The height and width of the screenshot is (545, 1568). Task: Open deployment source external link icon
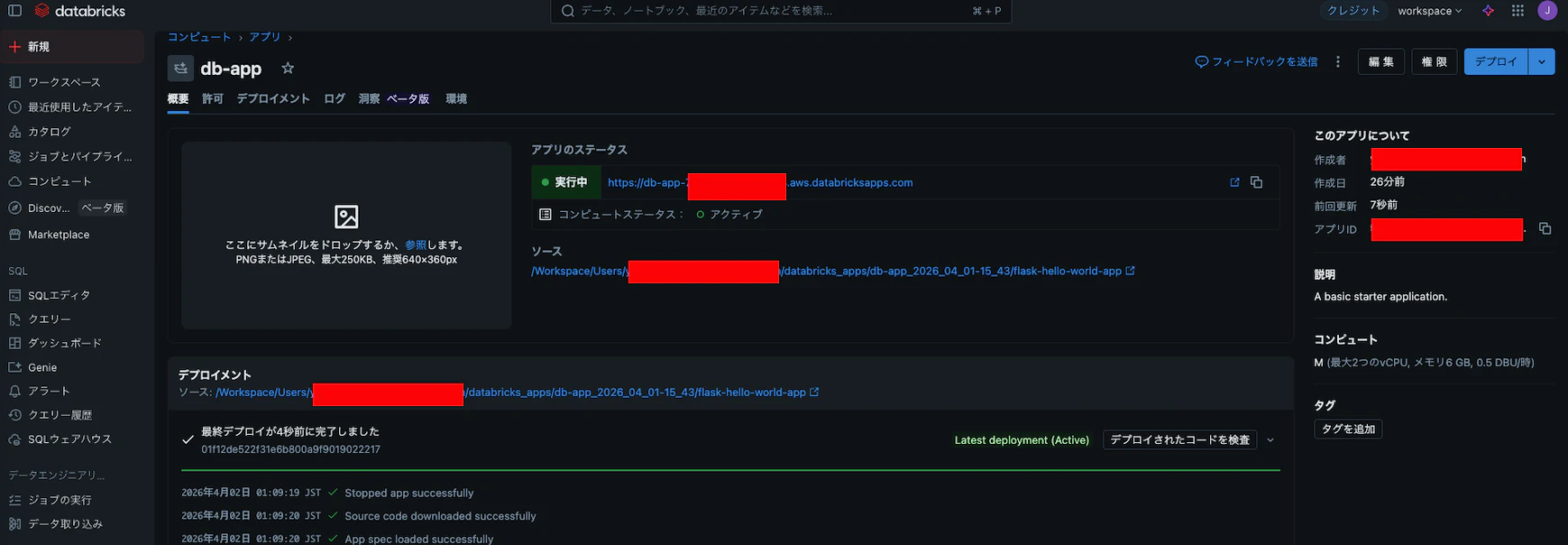(x=814, y=393)
